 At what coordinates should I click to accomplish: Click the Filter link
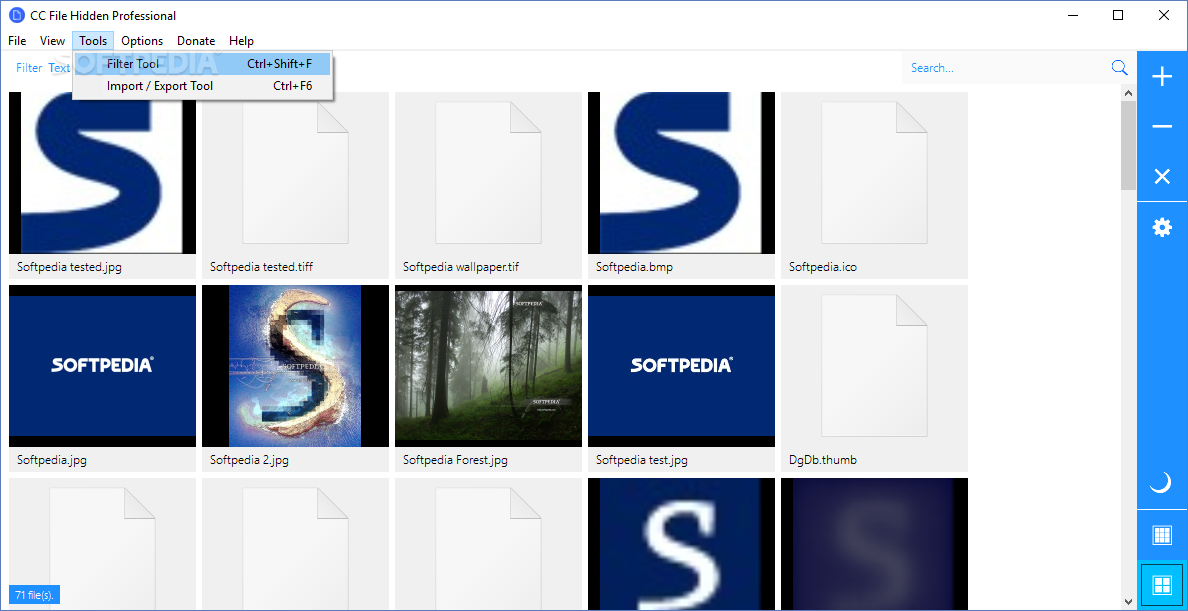[30, 67]
